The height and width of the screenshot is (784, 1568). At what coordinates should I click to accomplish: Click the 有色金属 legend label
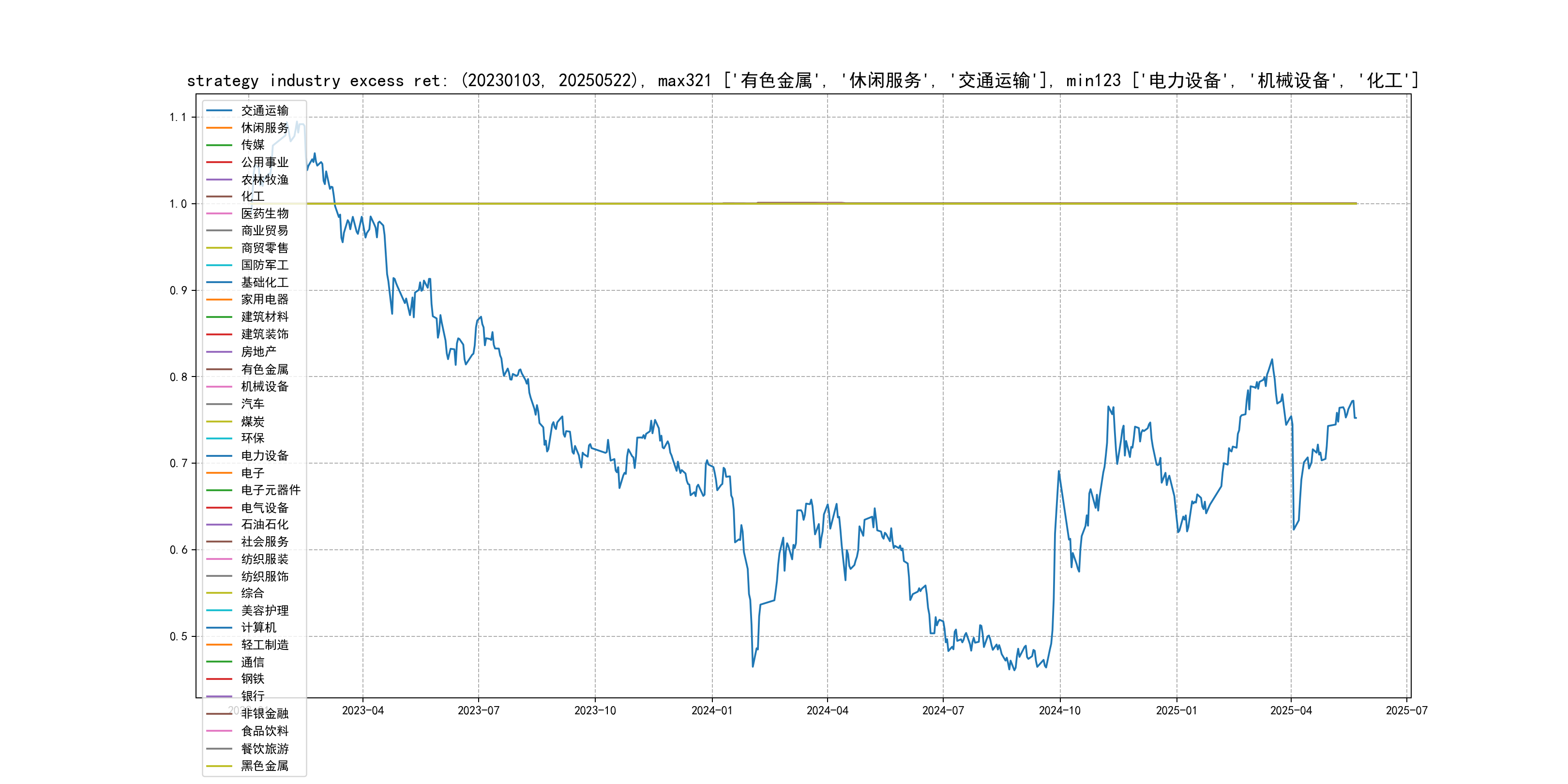(264, 369)
